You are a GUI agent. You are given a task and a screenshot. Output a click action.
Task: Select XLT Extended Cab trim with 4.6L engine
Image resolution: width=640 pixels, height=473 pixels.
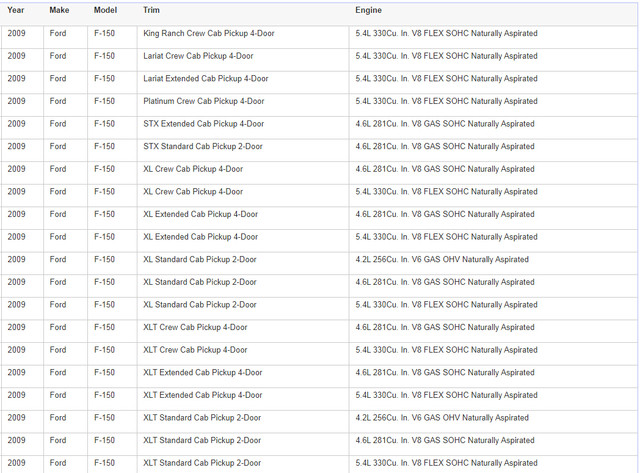pyautogui.click(x=202, y=372)
